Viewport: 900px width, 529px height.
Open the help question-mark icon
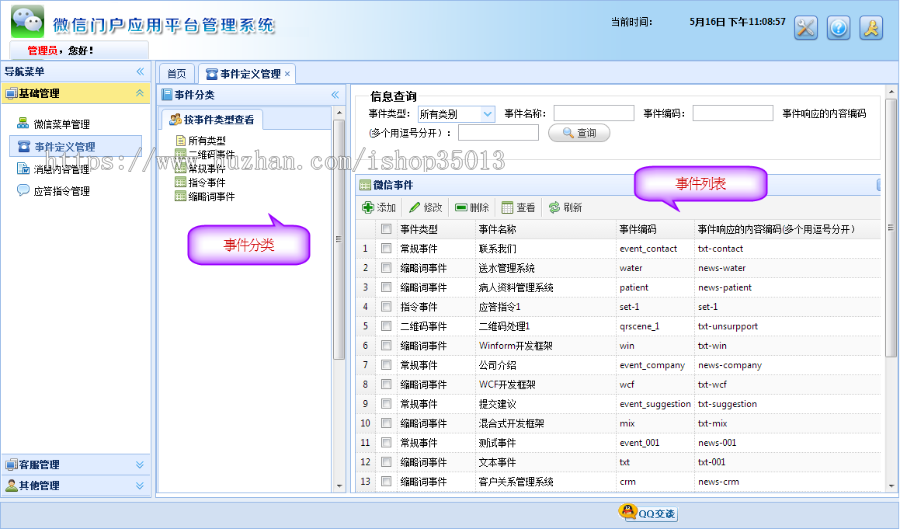[x=838, y=28]
